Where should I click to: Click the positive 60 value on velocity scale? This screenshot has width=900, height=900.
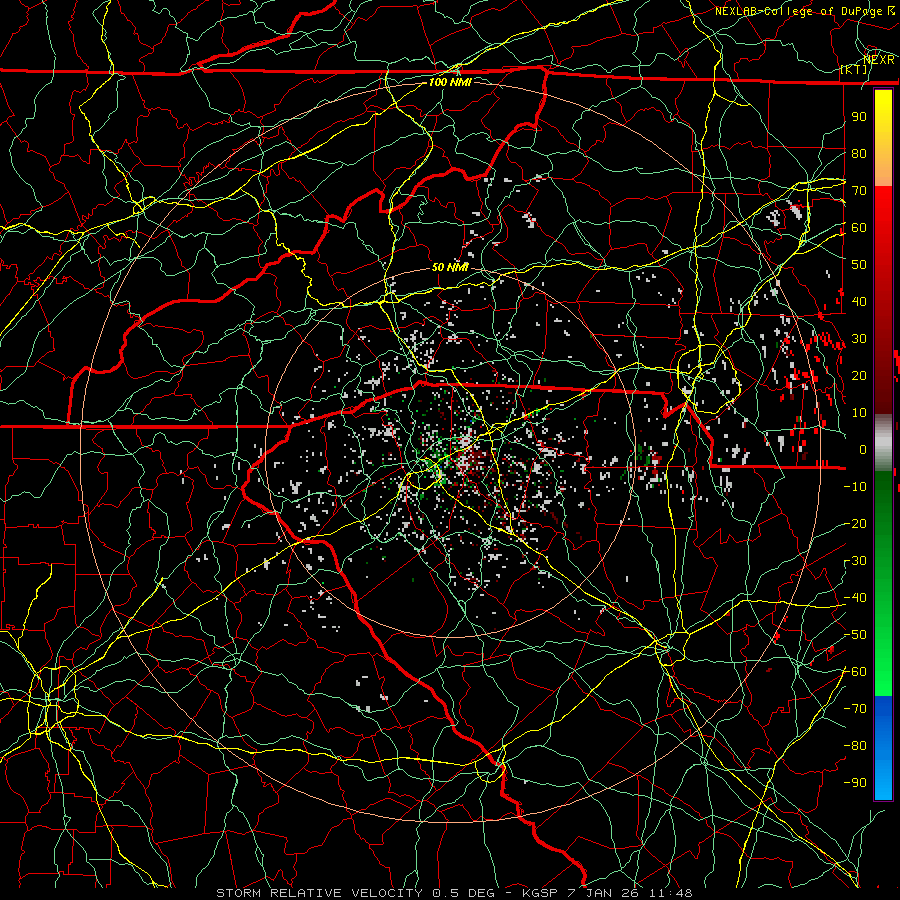click(x=859, y=227)
